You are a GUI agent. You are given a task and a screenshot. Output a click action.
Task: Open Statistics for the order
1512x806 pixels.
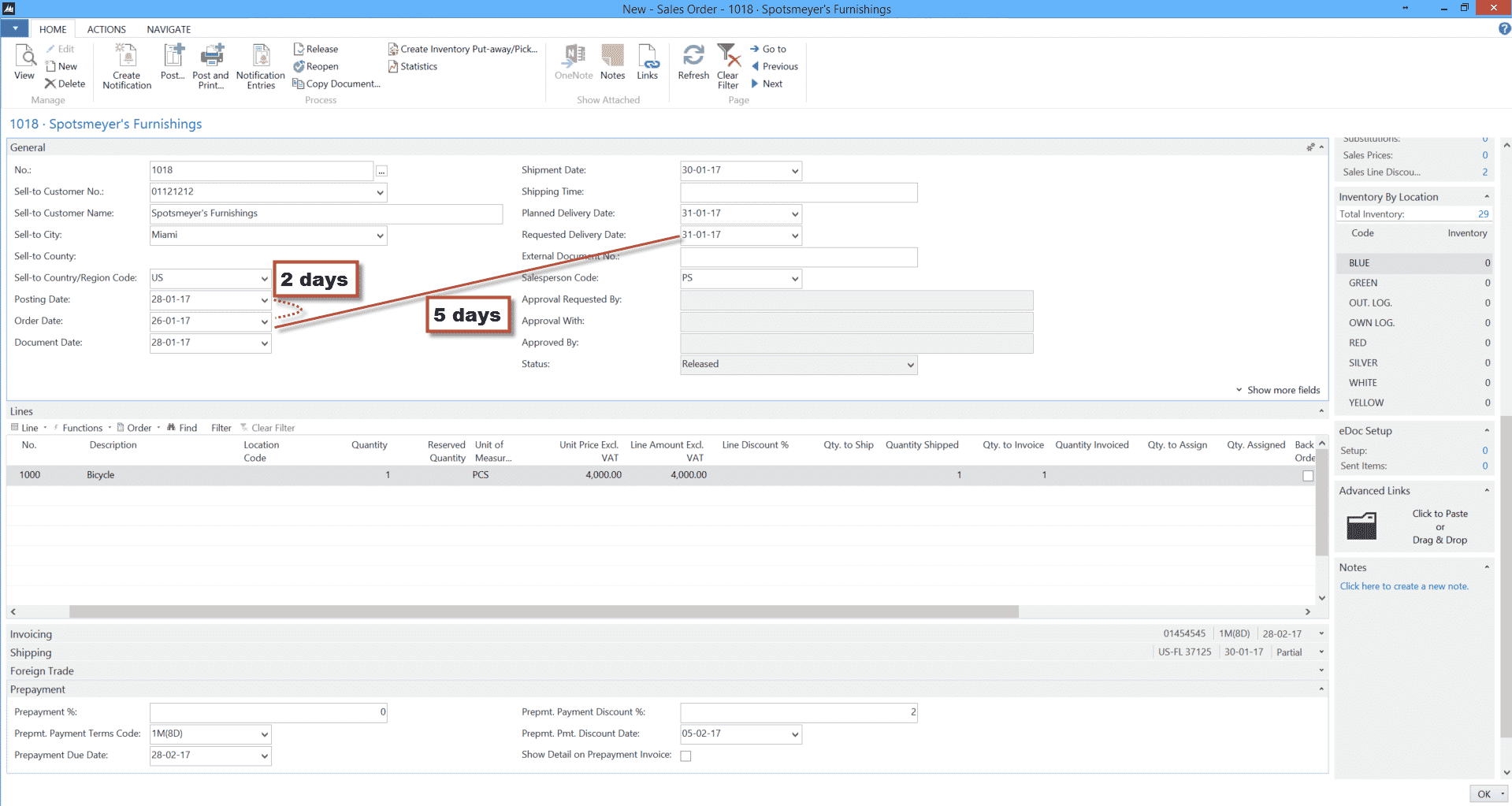point(413,66)
